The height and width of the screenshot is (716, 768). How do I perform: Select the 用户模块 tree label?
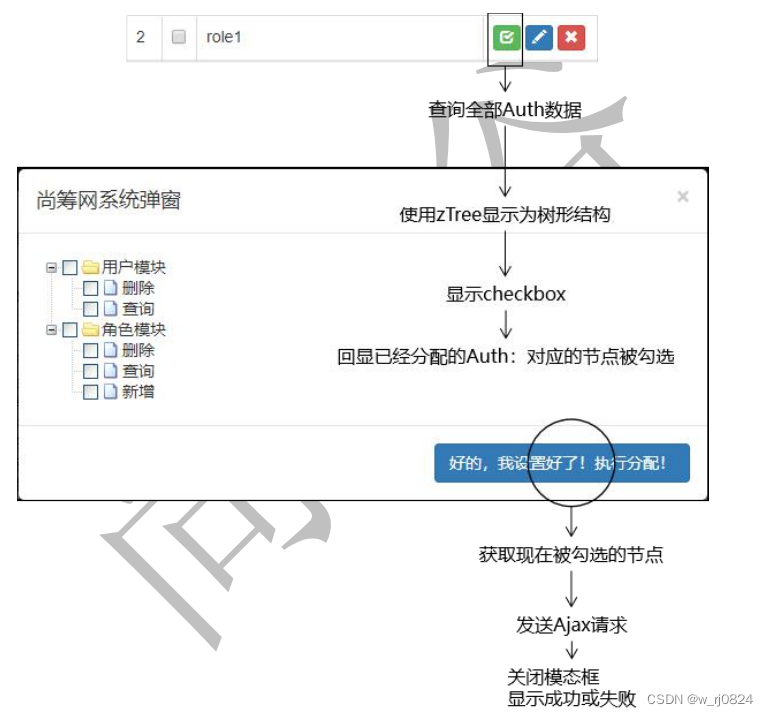point(134,267)
